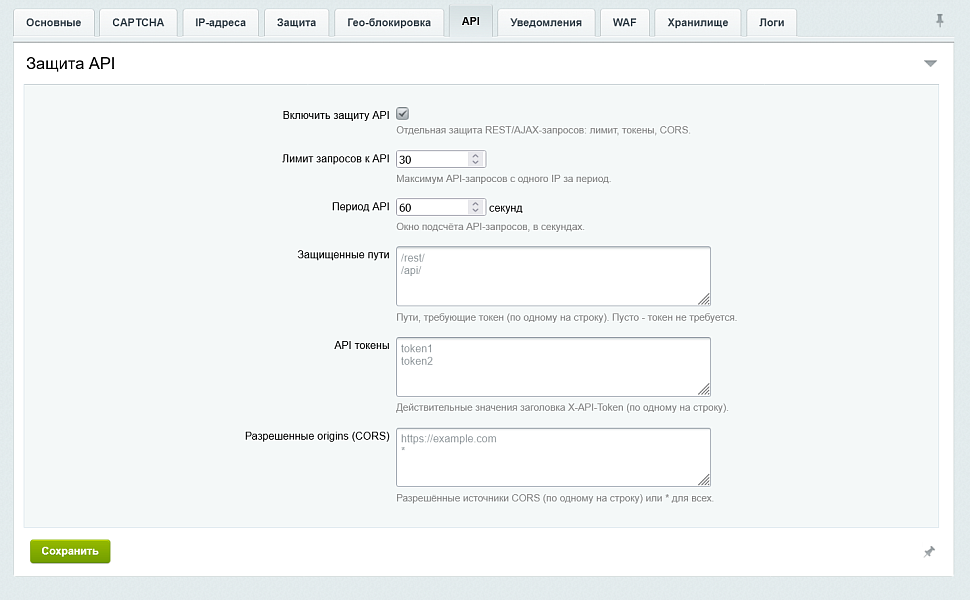Open the Логи tab
The height and width of the screenshot is (600, 970).
click(x=771, y=22)
